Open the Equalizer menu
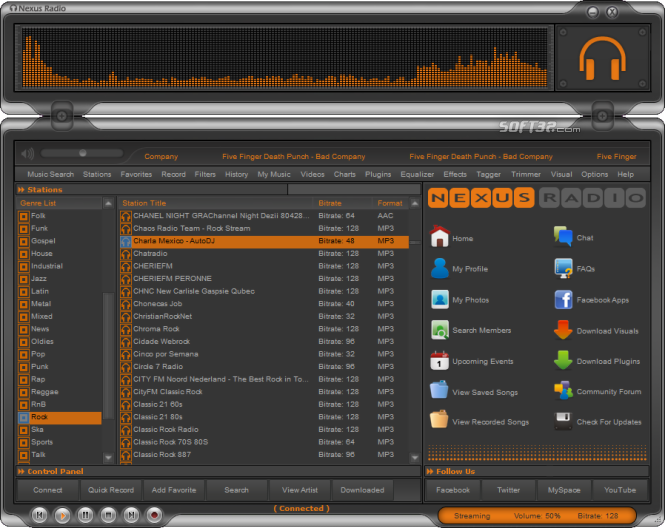Viewport: 665px width, 528px height. tap(417, 174)
